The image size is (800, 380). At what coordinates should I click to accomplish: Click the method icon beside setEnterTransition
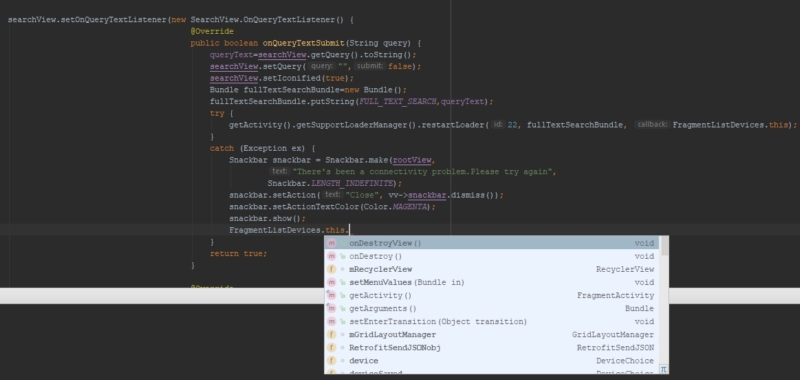pyautogui.click(x=332, y=321)
